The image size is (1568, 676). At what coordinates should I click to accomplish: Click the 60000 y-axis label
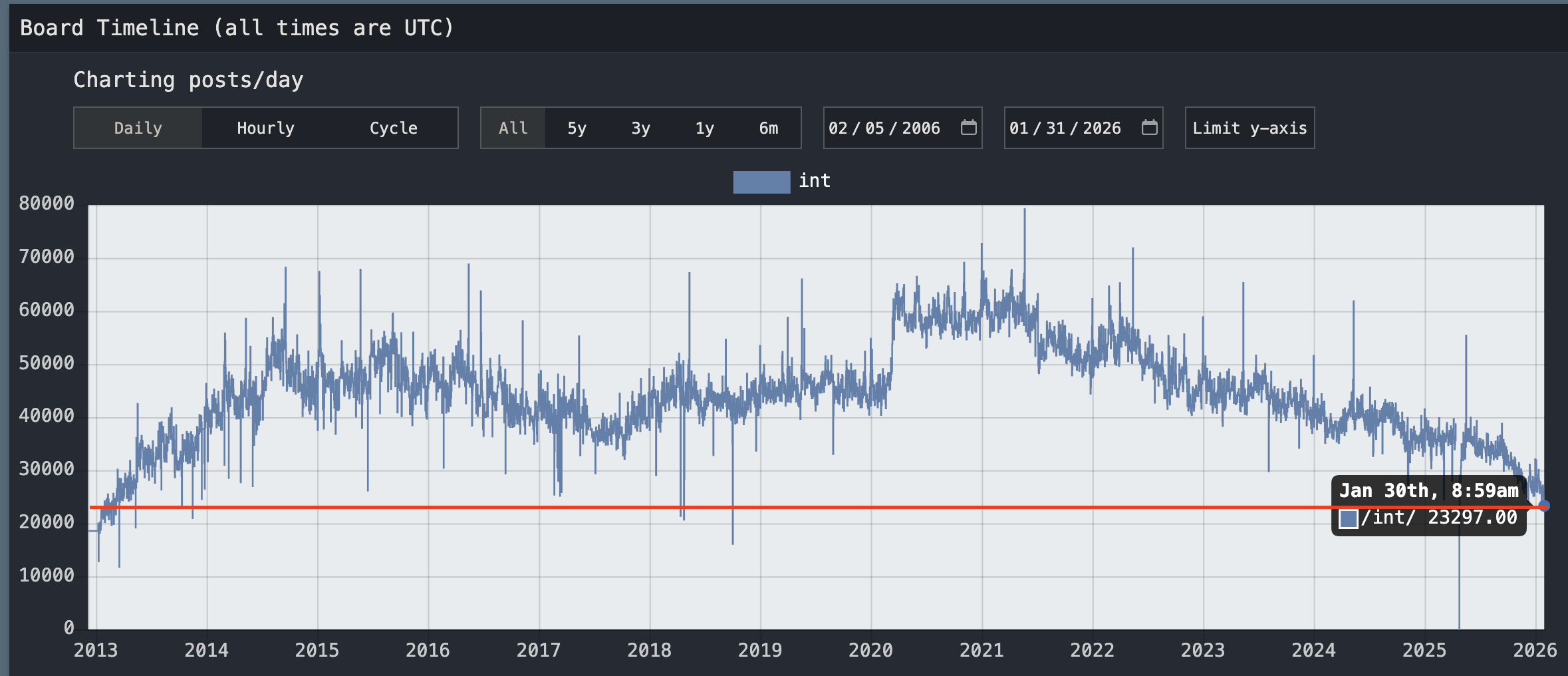coord(47,310)
